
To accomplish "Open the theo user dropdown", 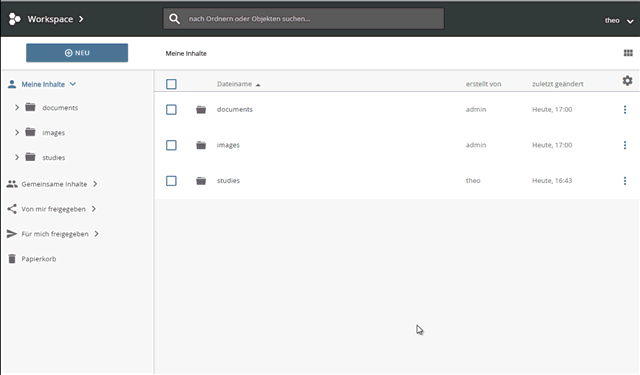I will tap(619, 20).
